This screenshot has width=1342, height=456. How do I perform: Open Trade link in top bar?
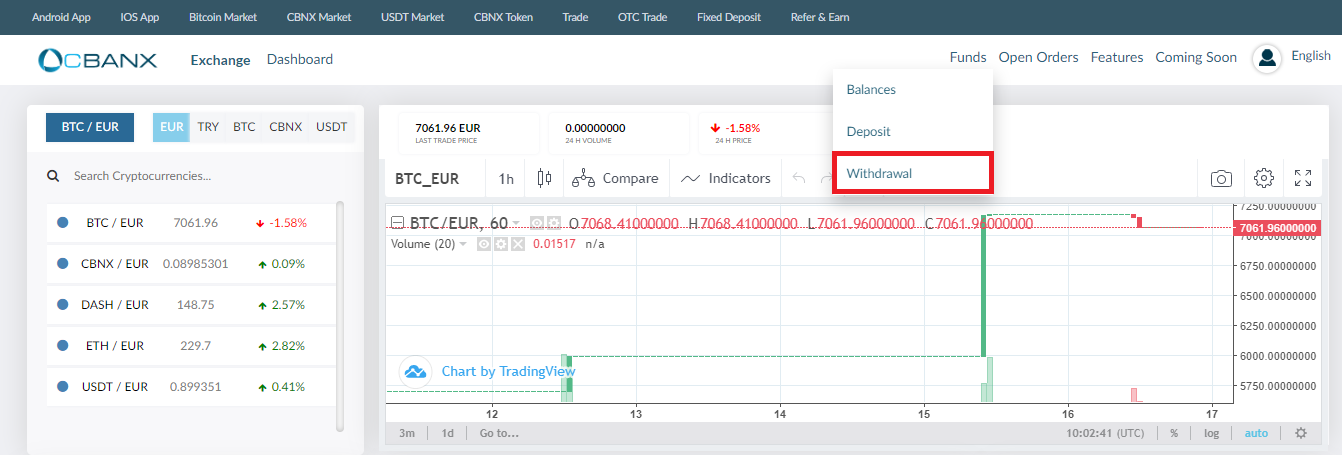click(x=575, y=17)
